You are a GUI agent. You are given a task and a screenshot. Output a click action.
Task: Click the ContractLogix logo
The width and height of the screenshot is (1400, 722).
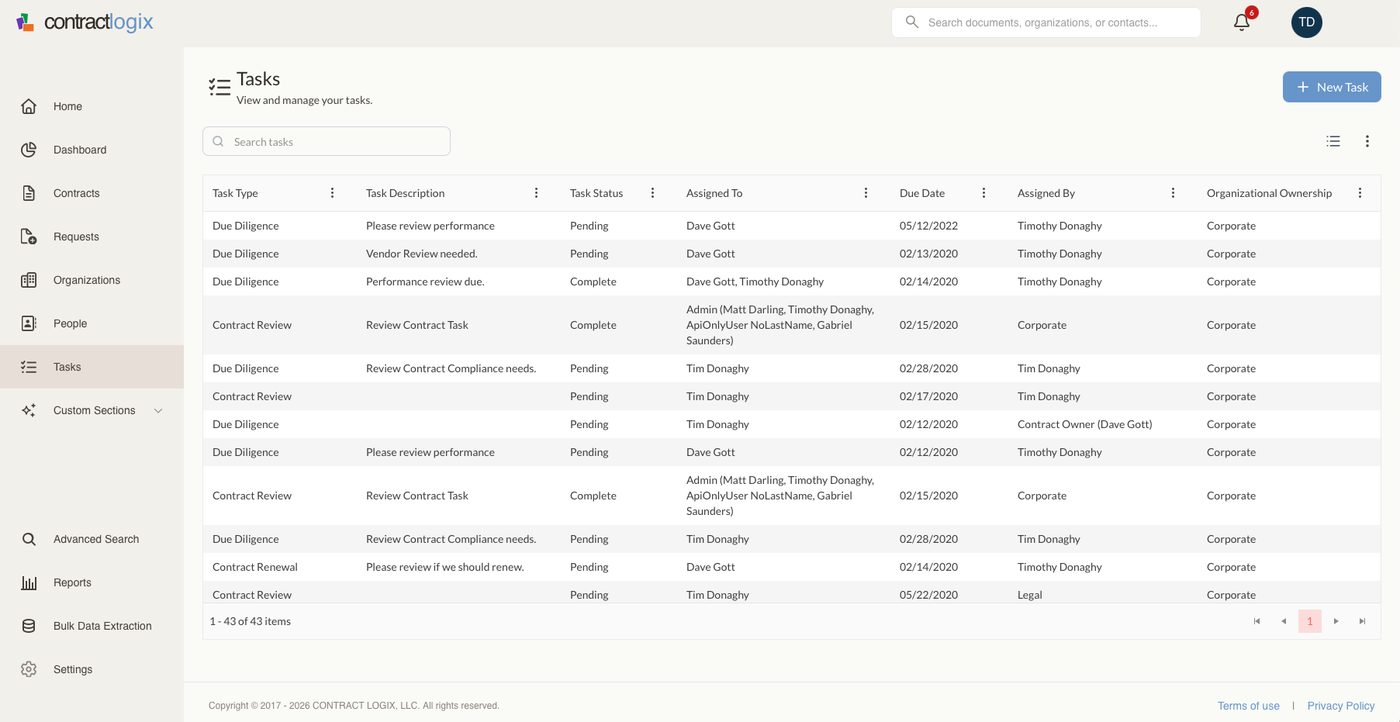85,22
